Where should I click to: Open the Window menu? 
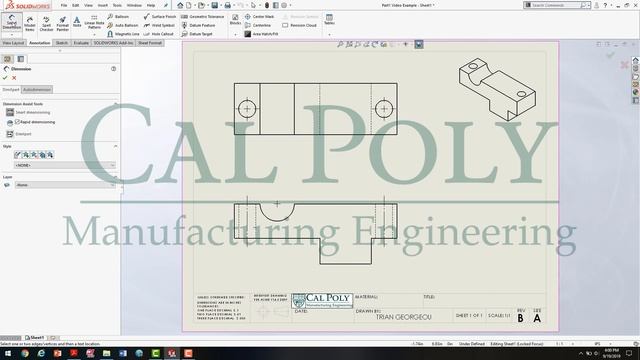(134, 5)
